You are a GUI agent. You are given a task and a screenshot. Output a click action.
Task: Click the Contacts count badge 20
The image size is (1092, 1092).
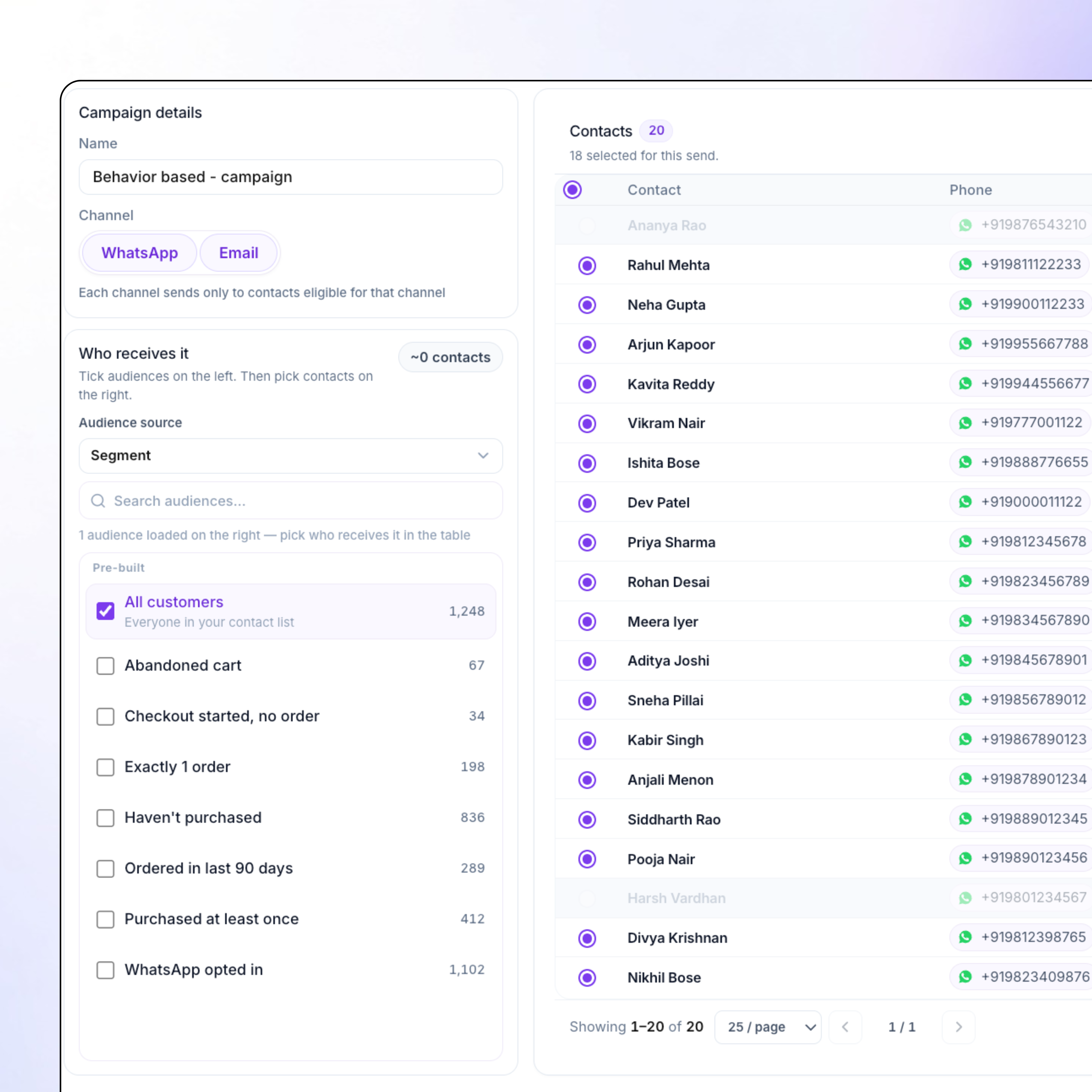(656, 131)
